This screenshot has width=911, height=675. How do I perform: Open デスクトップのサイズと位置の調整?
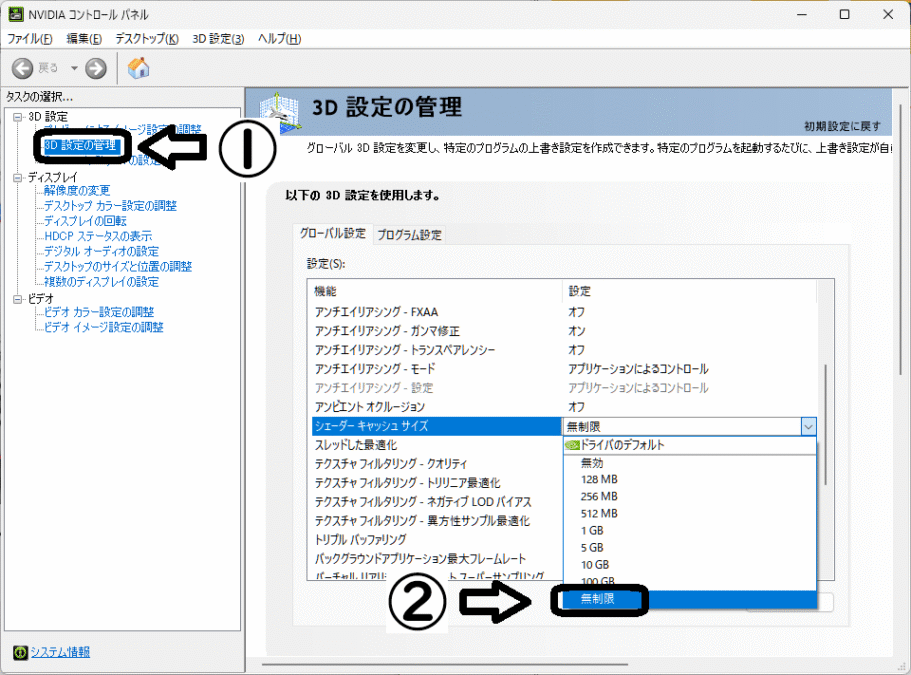pyautogui.click(x=117, y=266)
